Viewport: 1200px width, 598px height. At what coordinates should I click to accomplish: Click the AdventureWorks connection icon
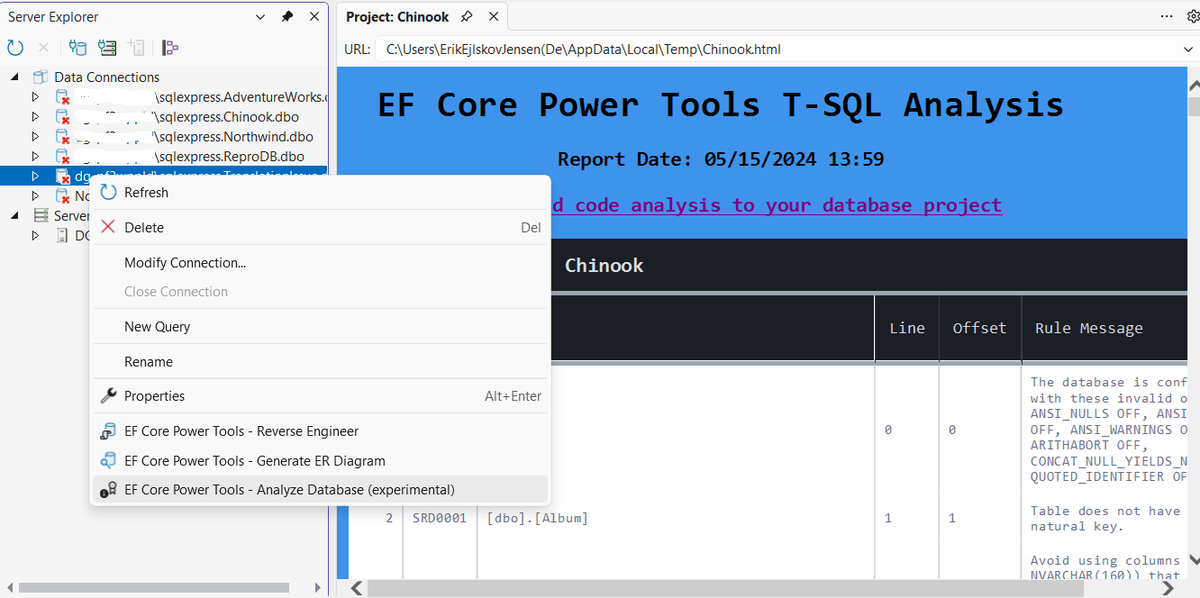coord(62,97)
